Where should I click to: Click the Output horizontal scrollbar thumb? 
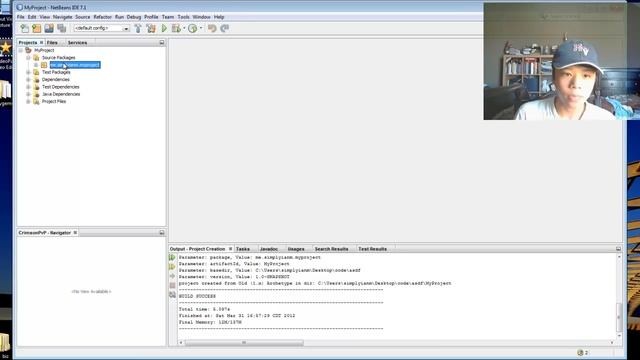point(244,342)
